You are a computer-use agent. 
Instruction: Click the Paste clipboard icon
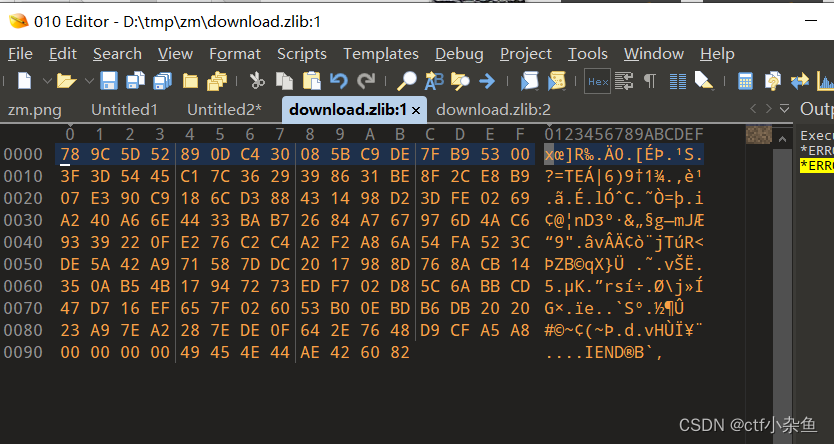[311, 81]
